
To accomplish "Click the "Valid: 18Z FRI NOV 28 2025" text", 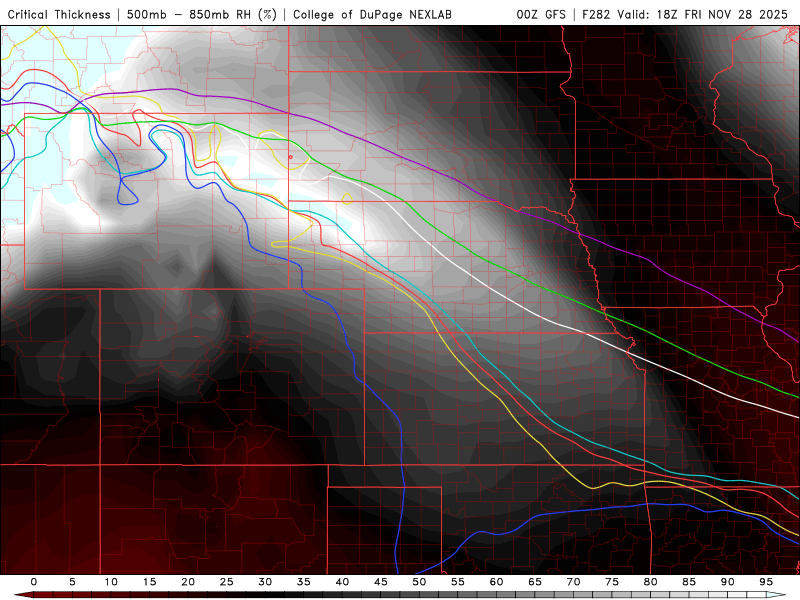I will pyautogui.click(x=703, y=15).
